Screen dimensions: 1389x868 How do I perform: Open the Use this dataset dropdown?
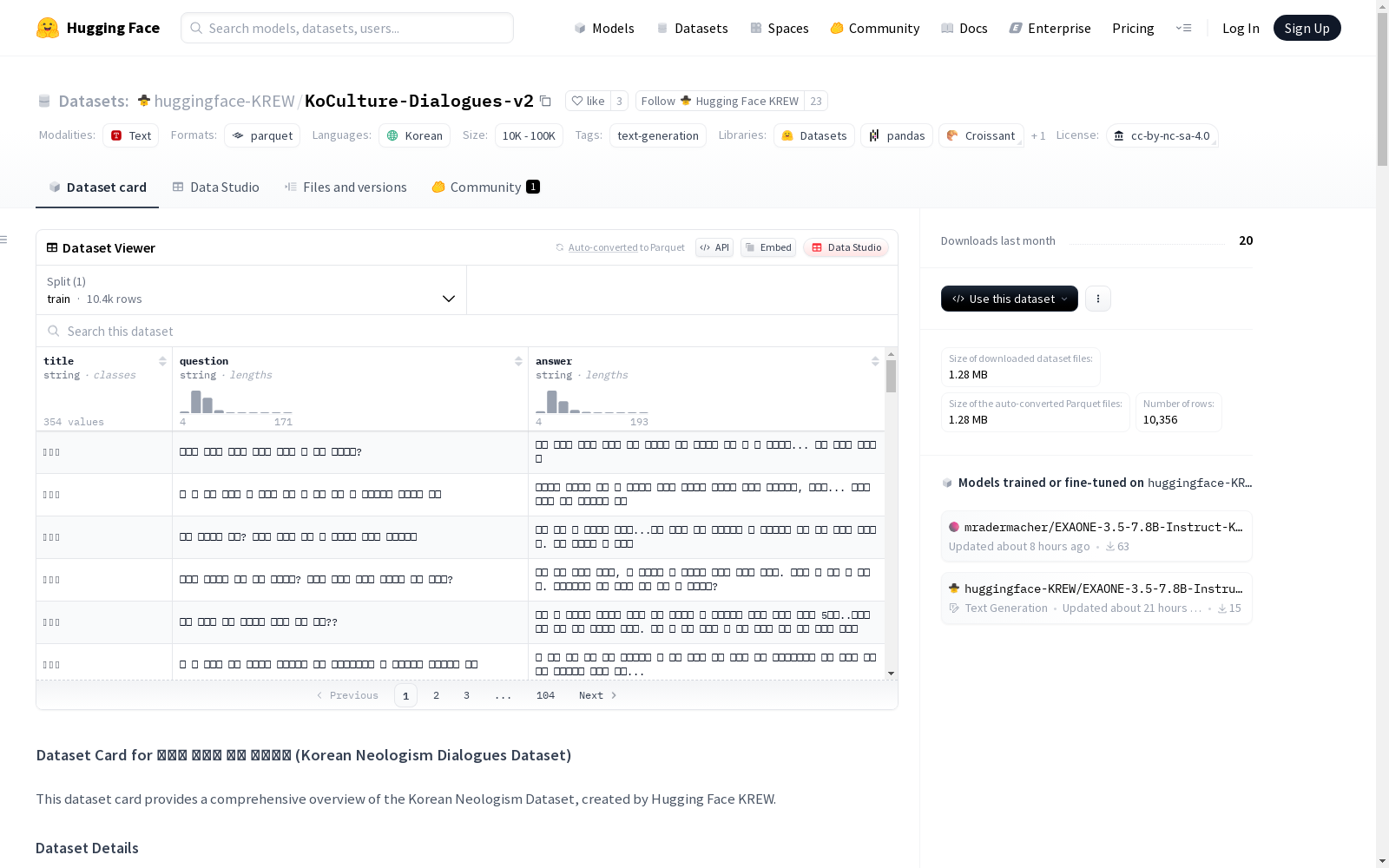pos(1010,299)
